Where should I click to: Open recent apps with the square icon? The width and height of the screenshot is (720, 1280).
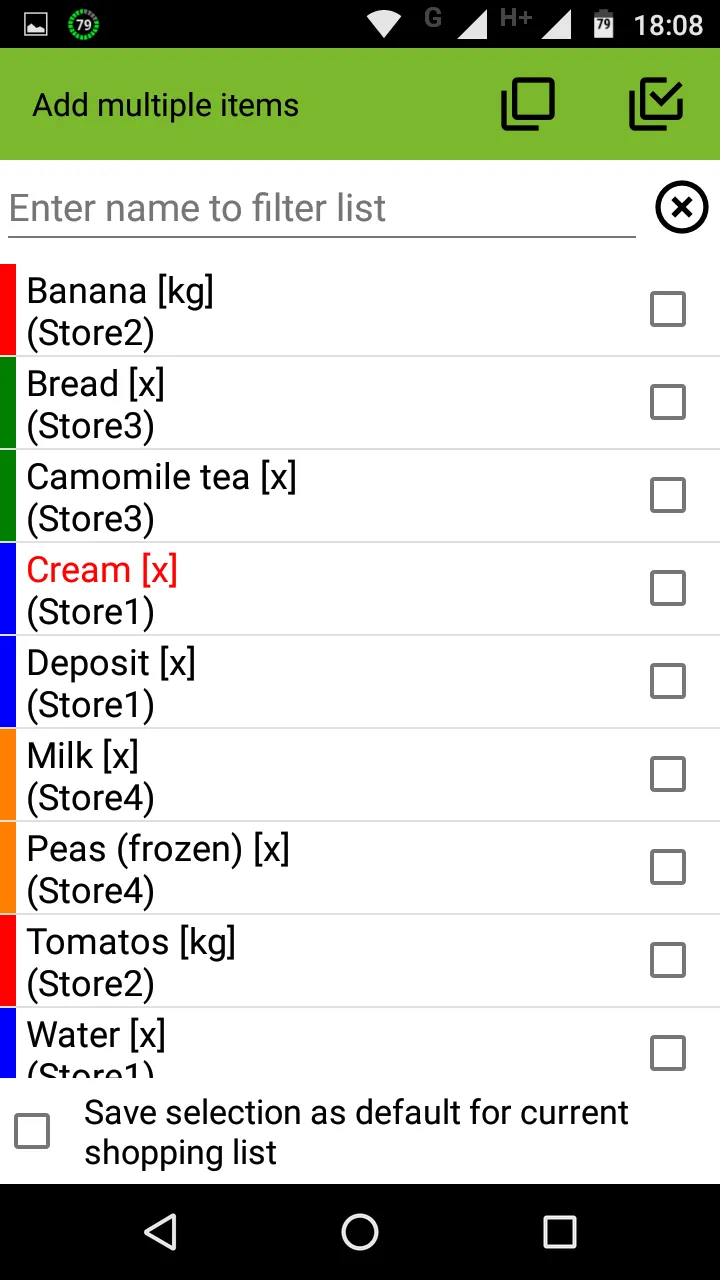click(560, 1232)
